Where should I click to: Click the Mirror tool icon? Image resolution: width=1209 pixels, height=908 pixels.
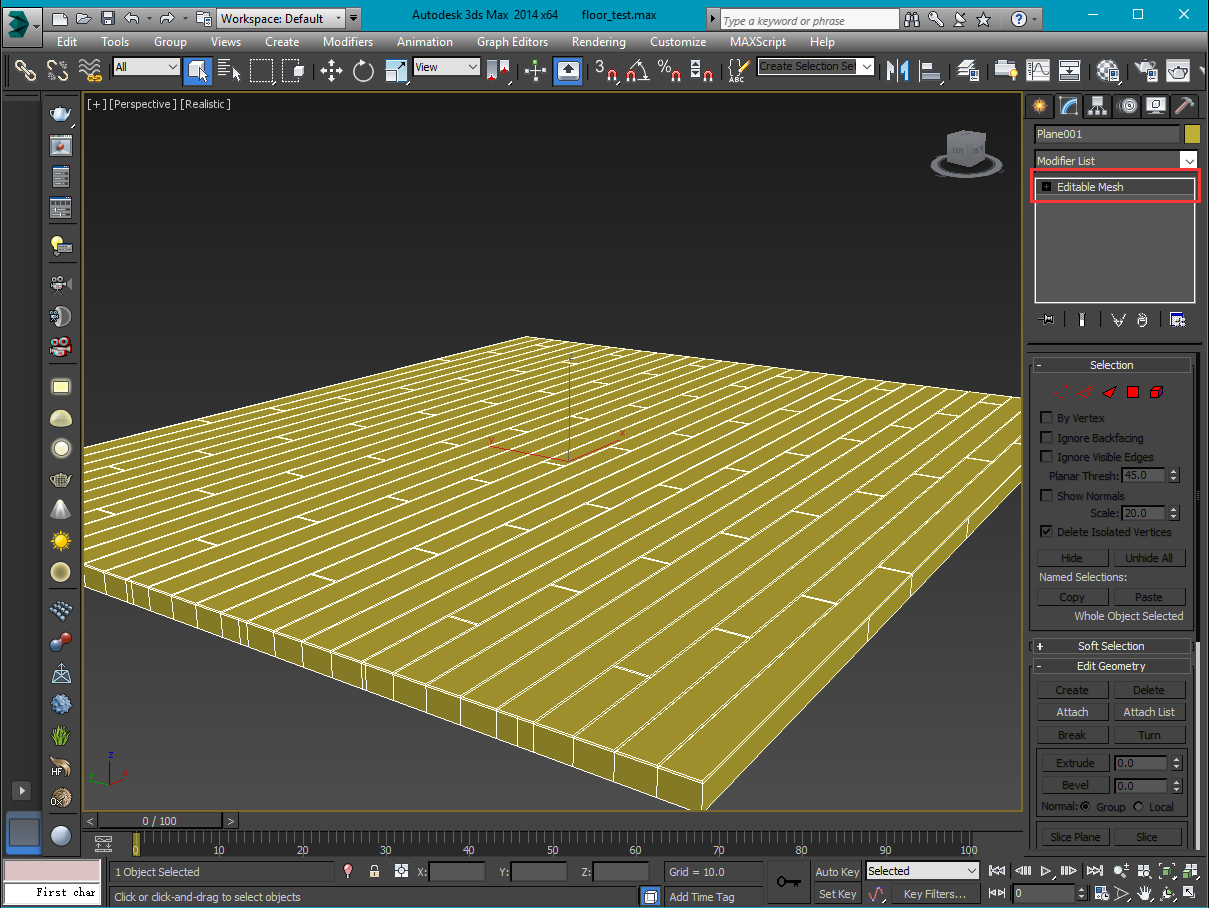point(897,70)
